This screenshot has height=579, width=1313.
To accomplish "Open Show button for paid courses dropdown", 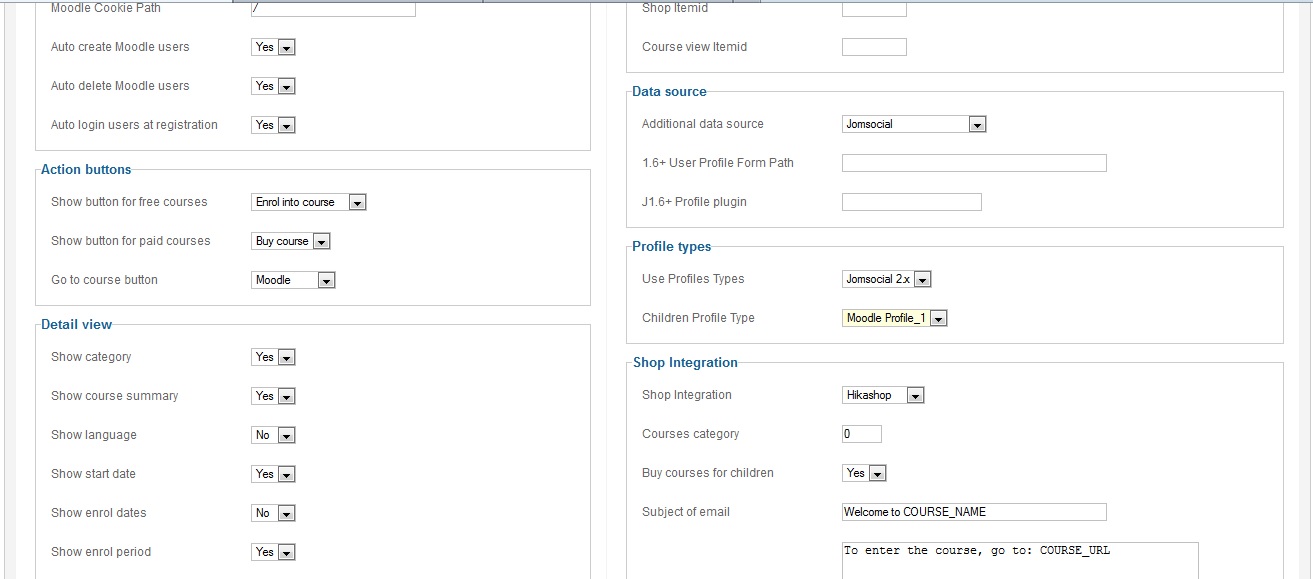I will pos(291,241).
